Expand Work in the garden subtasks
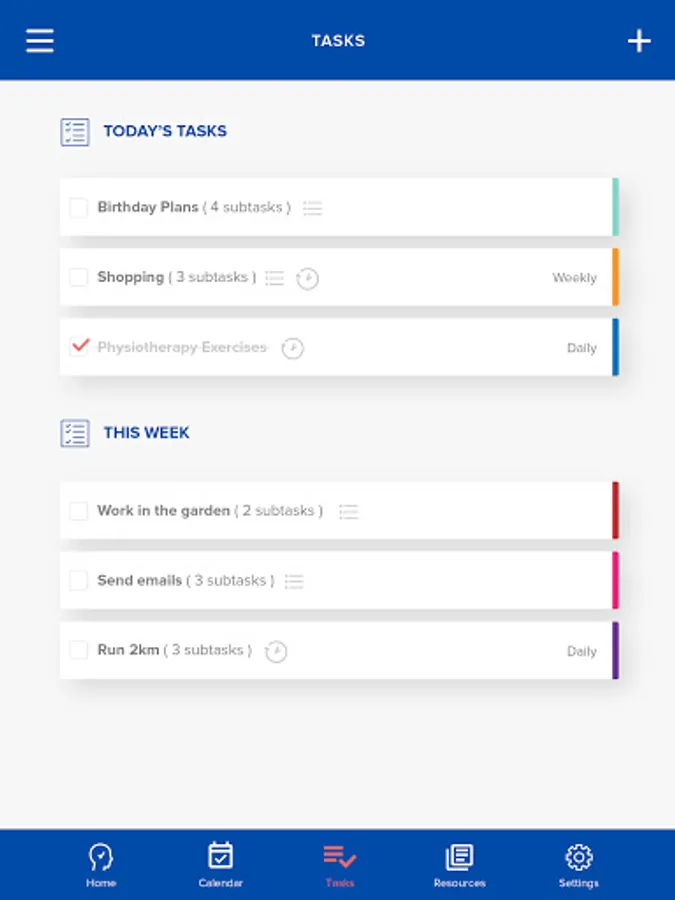 pos(349,511)
